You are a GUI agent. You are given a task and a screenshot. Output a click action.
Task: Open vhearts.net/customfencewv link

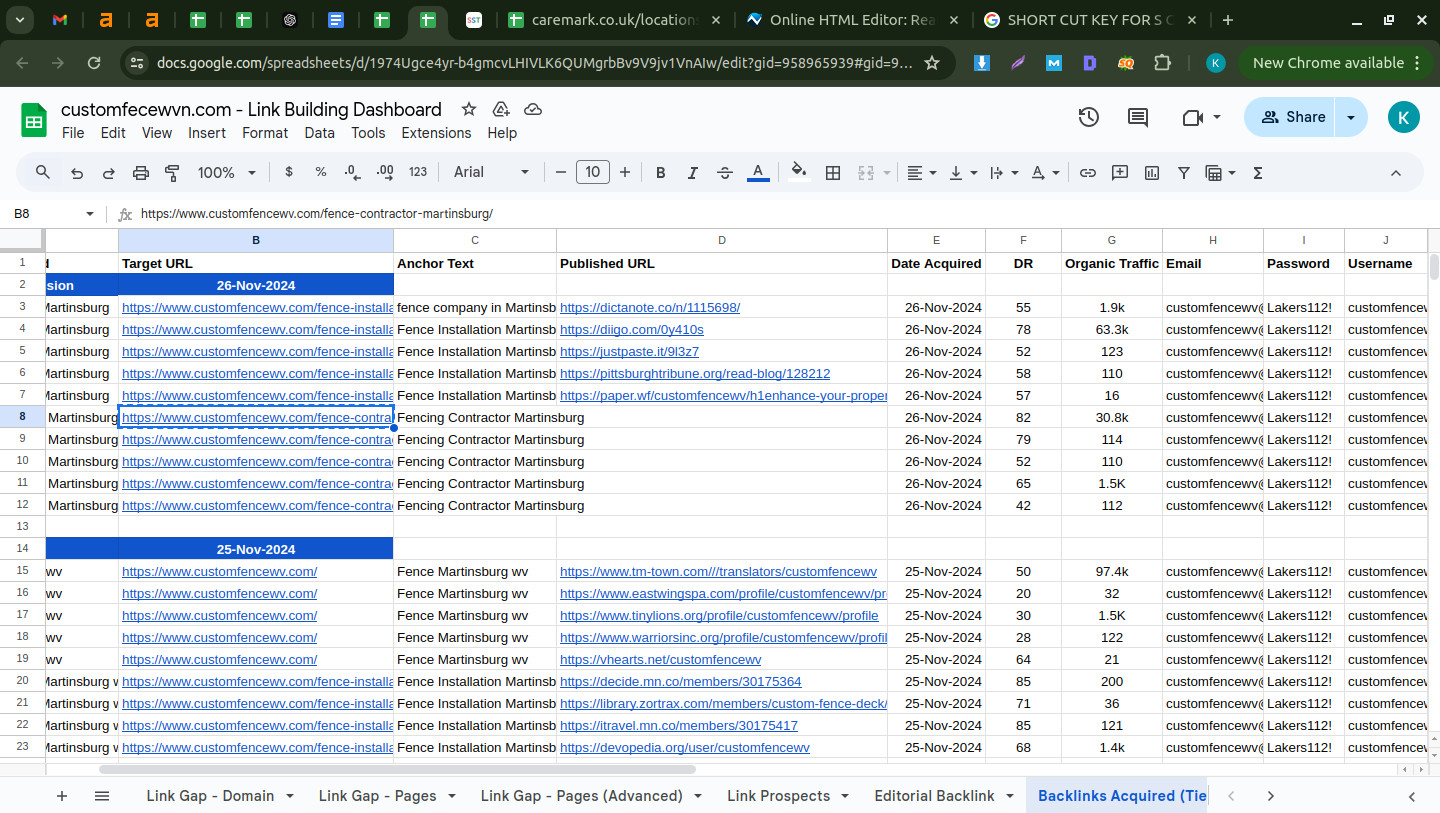pyautogui.click(x=660, y=660)
